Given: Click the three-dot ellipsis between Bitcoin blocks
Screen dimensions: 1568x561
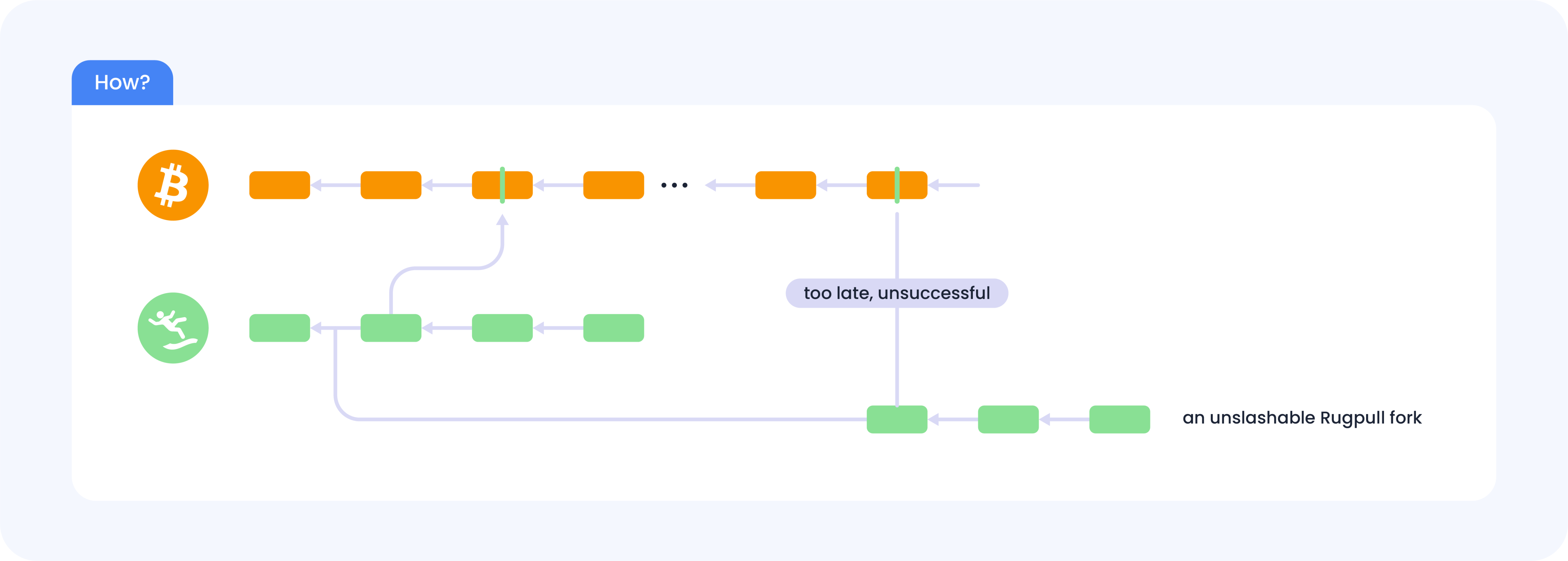Looking at the screenshot, I should (x=674, y=185).
